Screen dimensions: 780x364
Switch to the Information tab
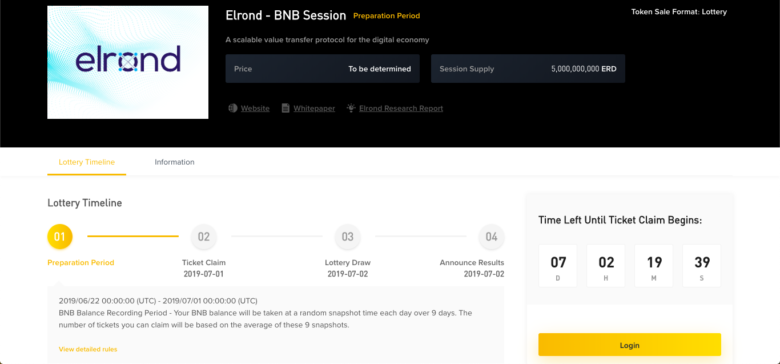coord(174,162)
